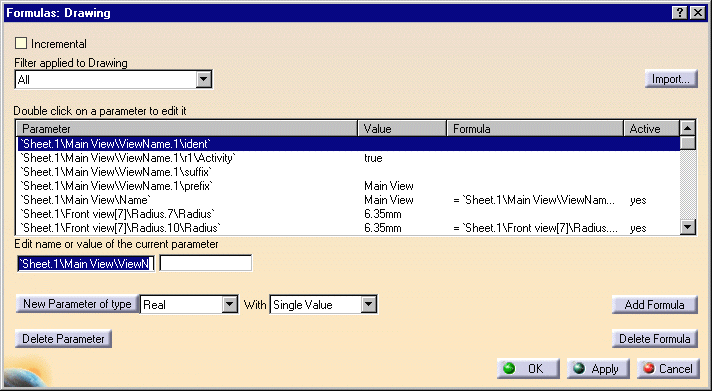Screen dimensions: 712x391
Task: Click New Parameter of type button
Action: pyautogui.click(x=77, y=304)
